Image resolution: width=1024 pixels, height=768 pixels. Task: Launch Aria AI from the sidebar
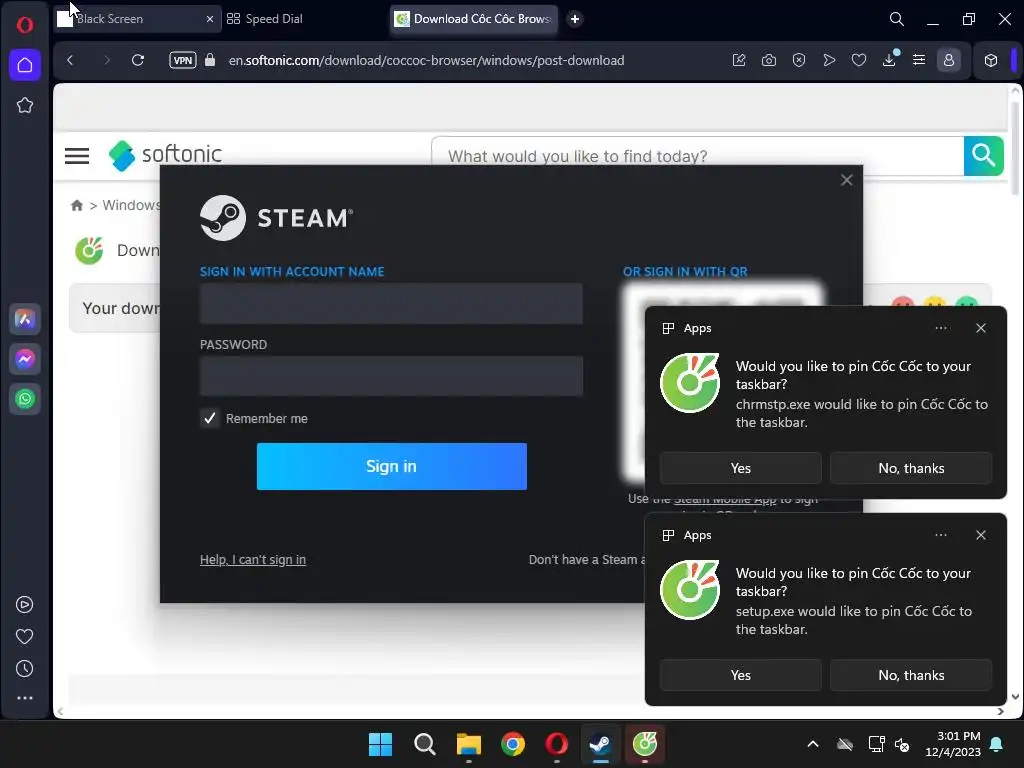[25, 319]
